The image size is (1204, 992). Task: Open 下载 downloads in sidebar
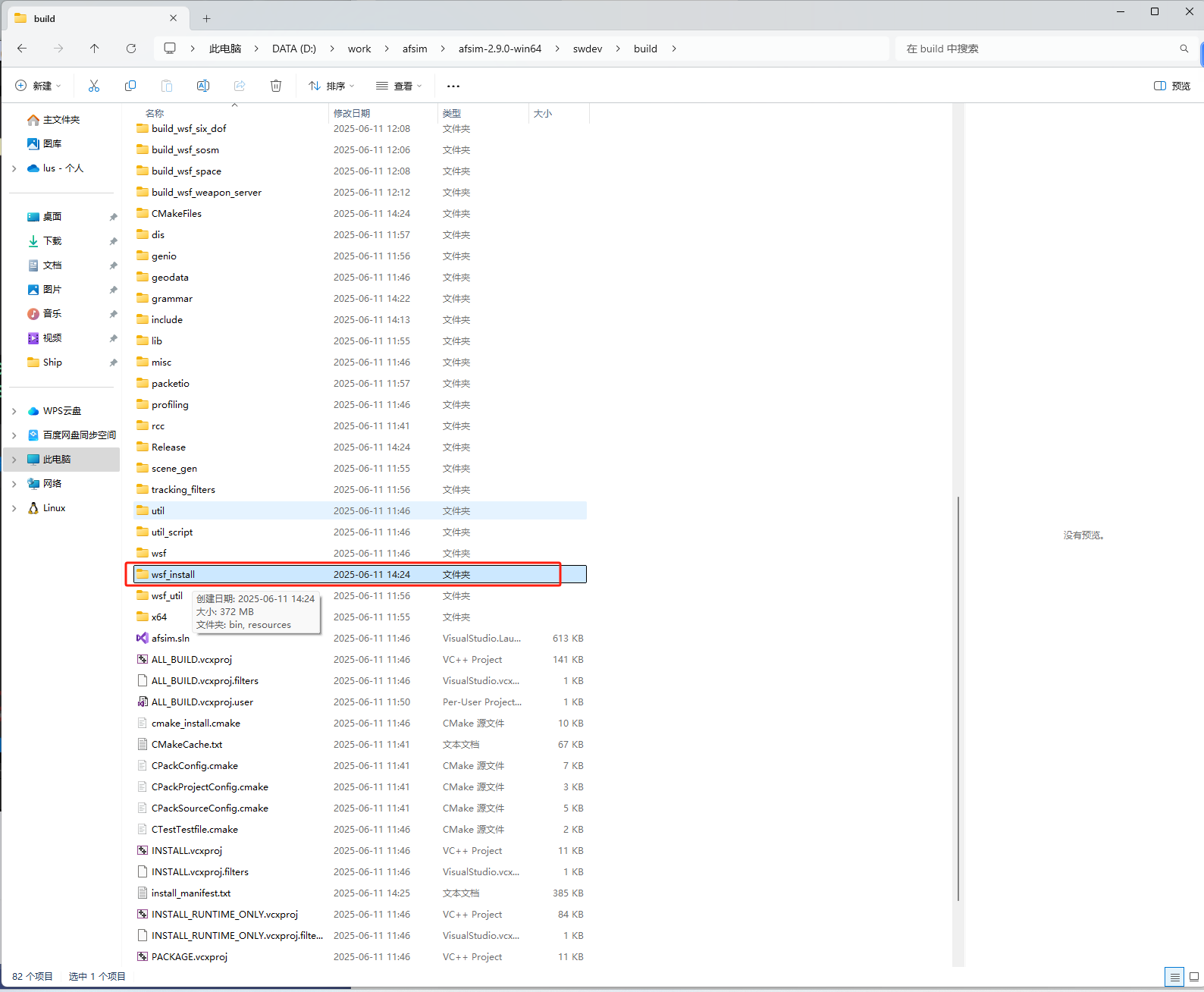tap(52, 241)
